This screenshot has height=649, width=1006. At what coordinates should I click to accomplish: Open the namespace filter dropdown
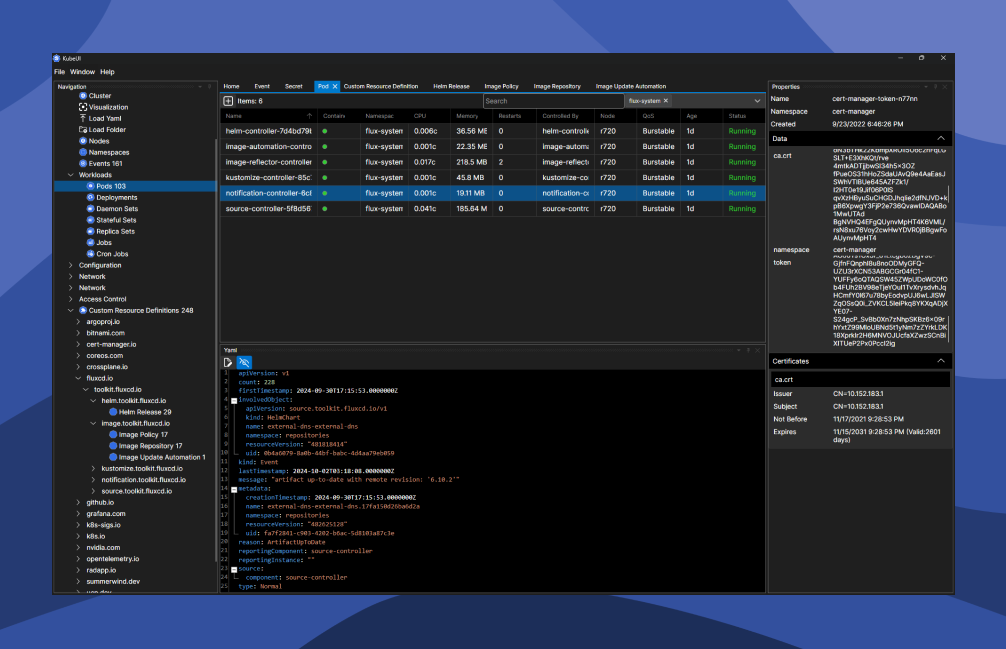pos(757,101)
